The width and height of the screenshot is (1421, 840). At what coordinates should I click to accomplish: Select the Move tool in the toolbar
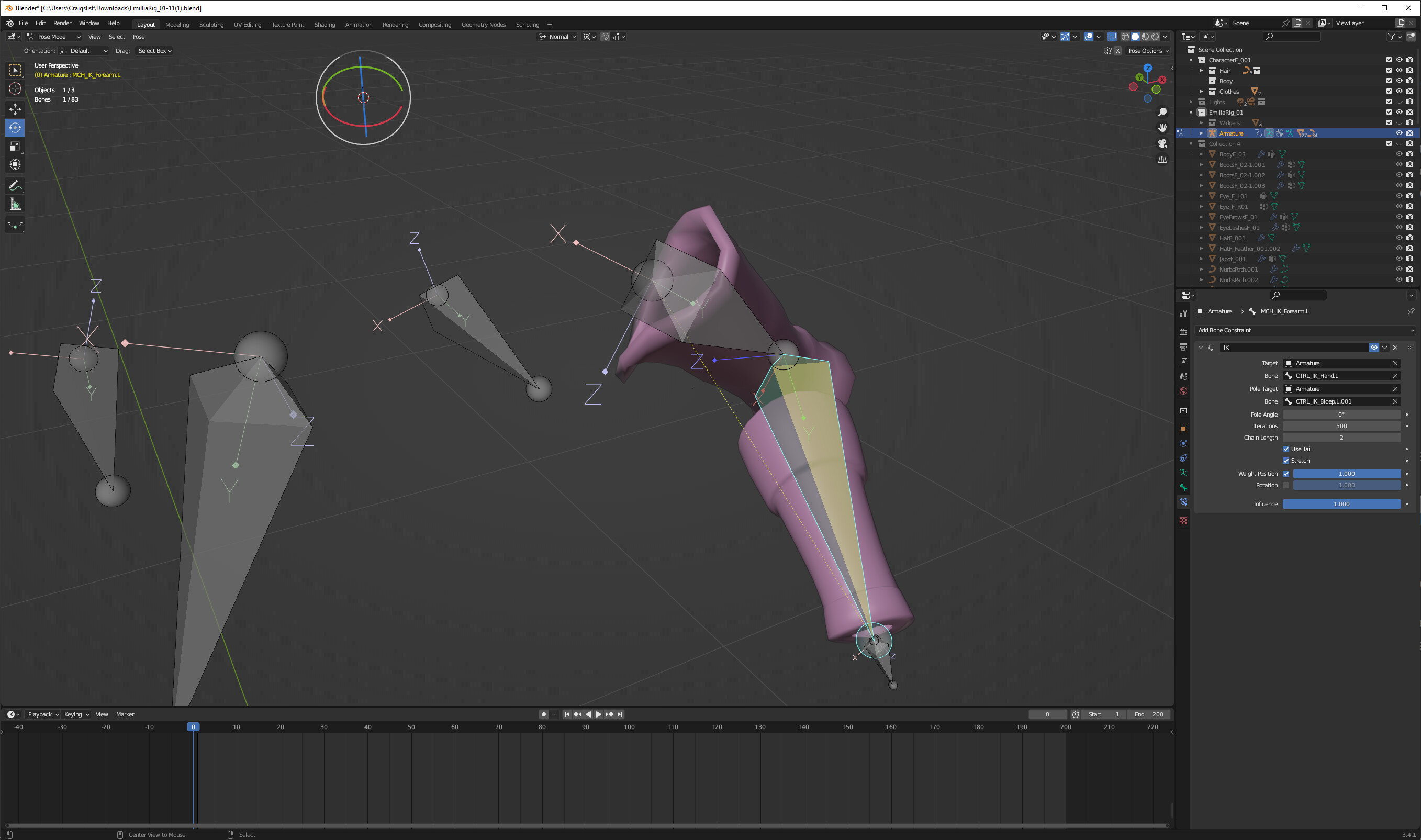tap(15, 109)
